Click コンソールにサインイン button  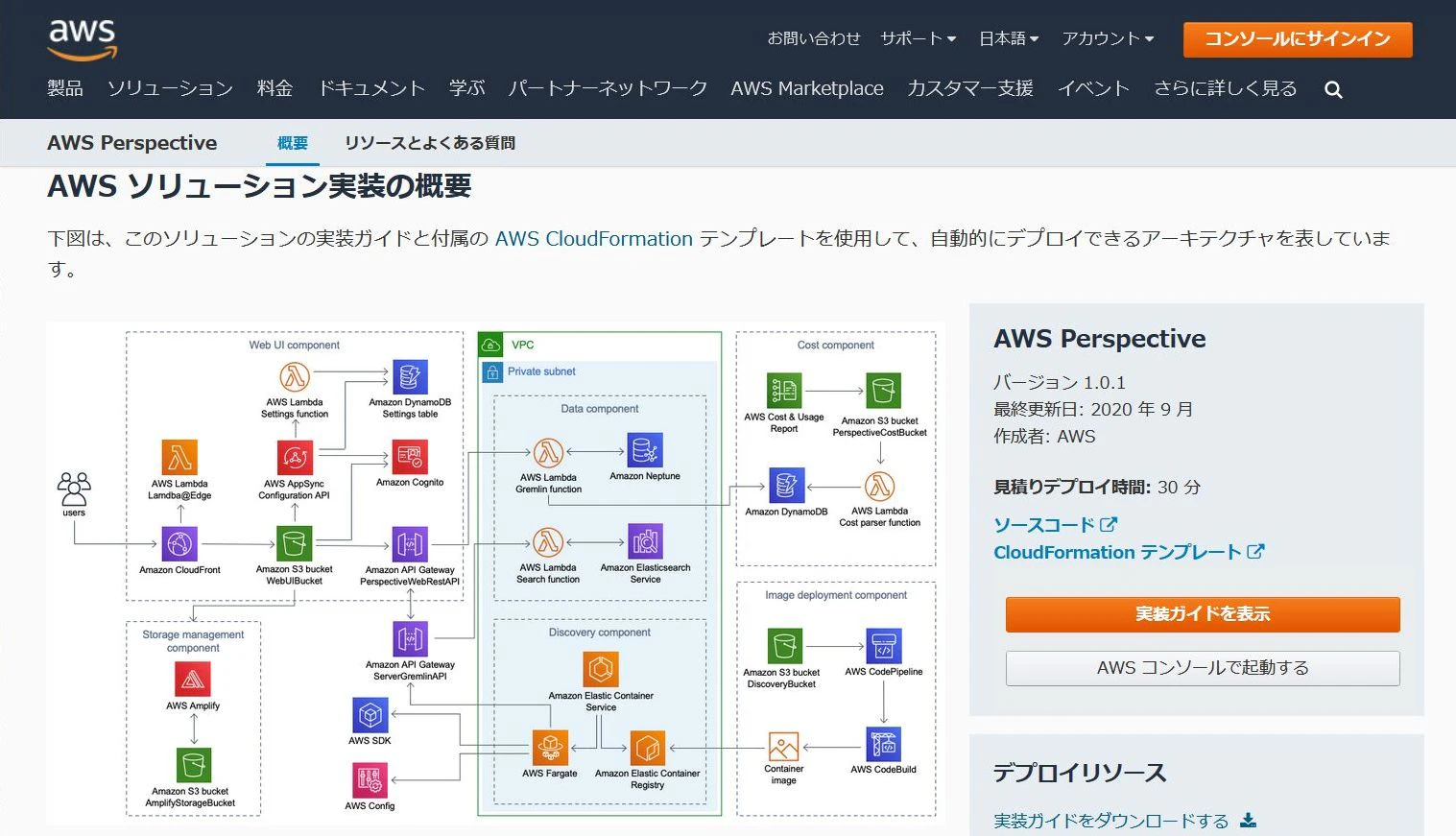pyautogui.click(x=1298, y=39)
